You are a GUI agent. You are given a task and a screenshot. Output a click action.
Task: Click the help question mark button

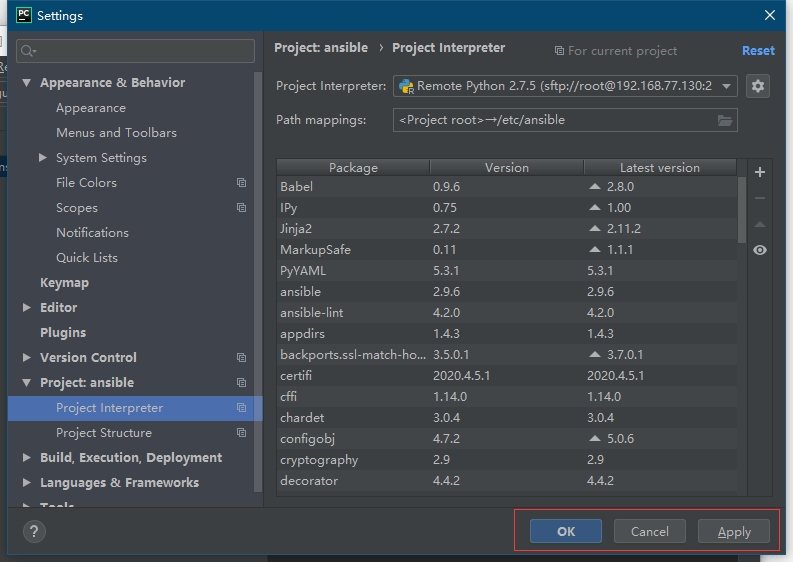34,531
